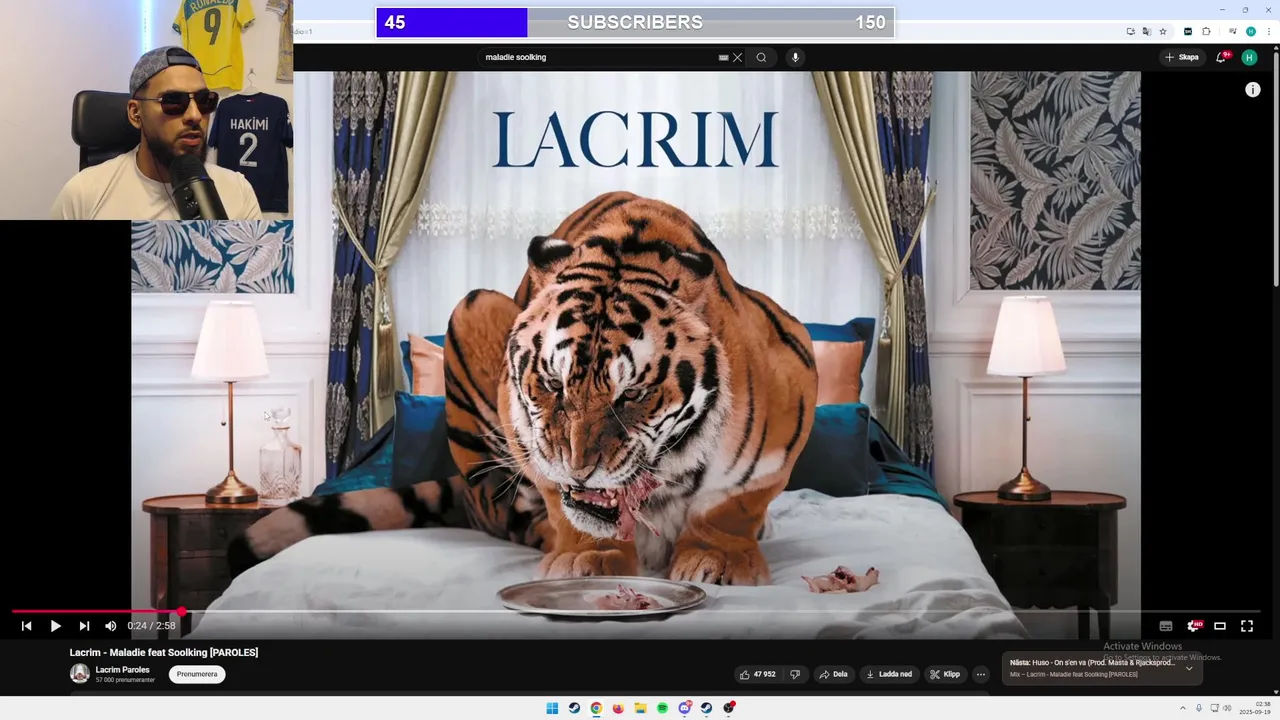Open the taskbar clock and date
This screenshot has height=720, width=1280.
tap(1256, 708)
